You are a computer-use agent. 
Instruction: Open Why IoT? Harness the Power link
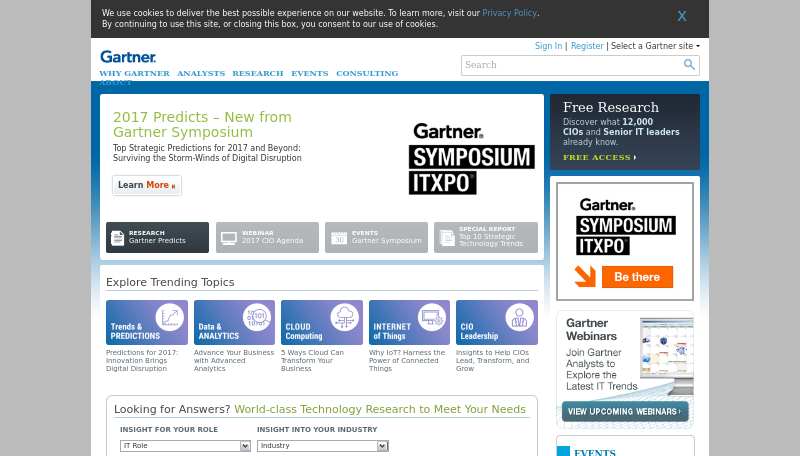tap(407, 361)
